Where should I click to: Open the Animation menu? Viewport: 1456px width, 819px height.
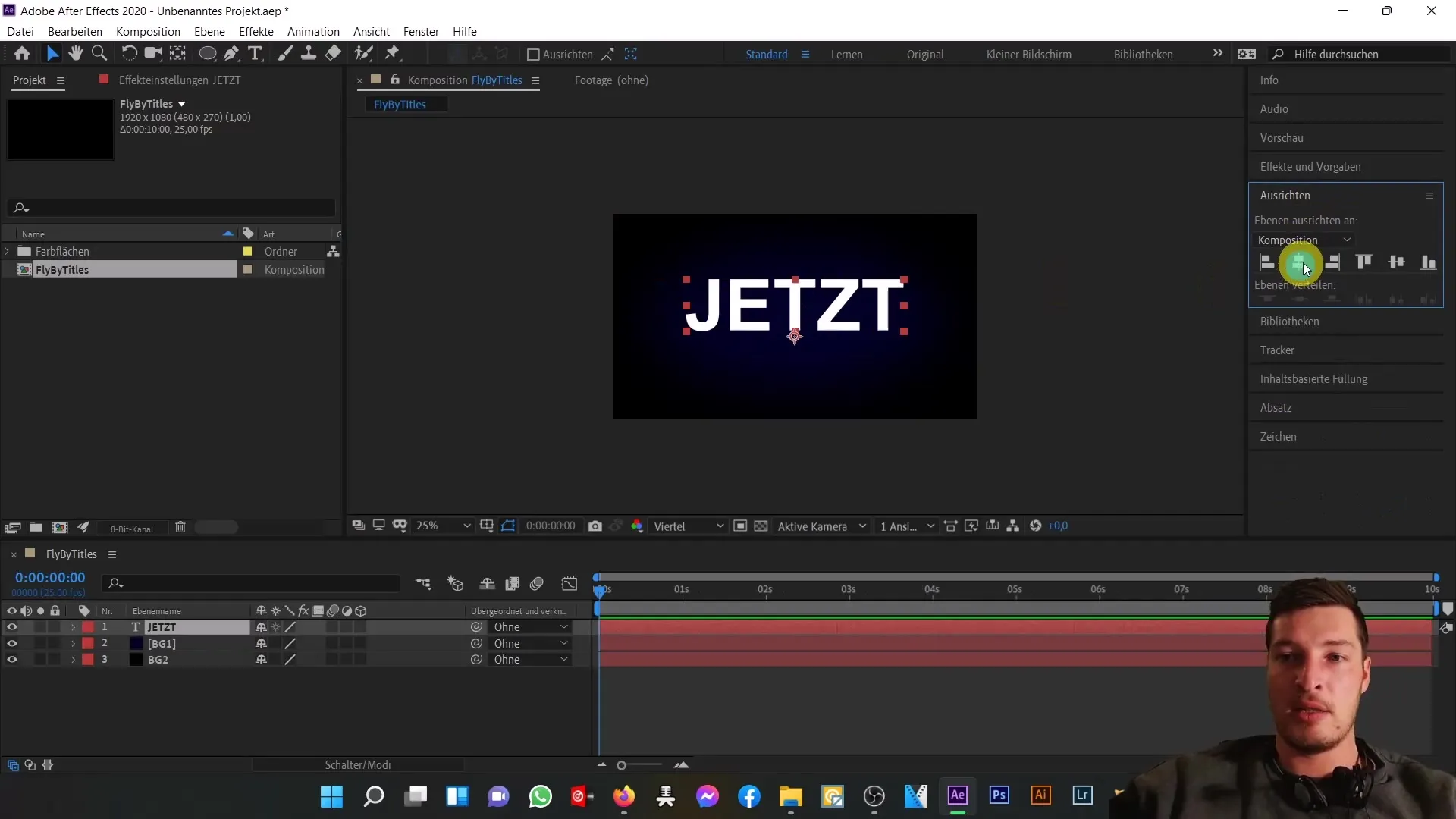pos(313,31)
